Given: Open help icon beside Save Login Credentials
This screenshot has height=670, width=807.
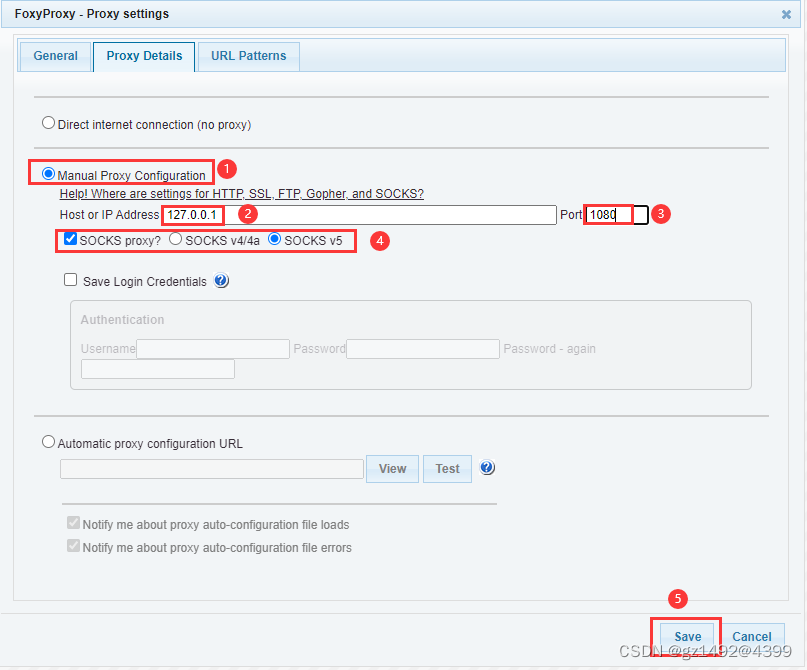Looking at the screenshot, I should pyautogui.click(x=221, y=280).
